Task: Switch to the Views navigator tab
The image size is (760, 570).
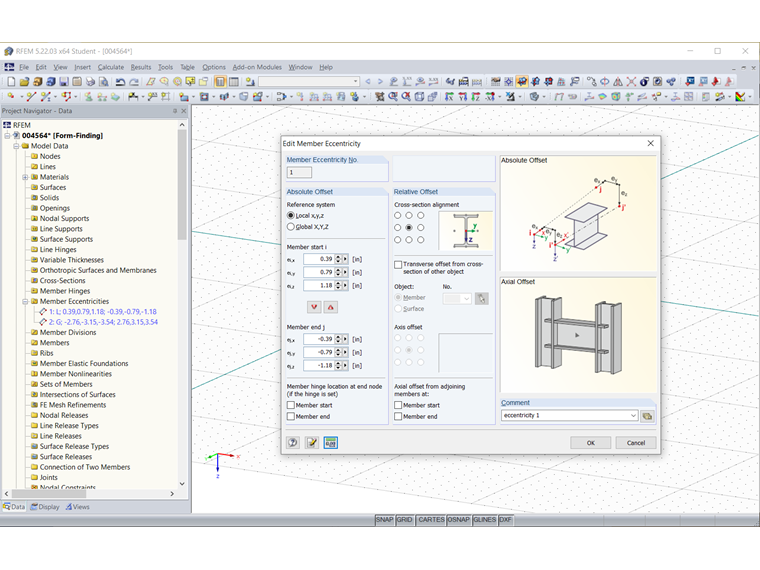Action: pos(78,507)
